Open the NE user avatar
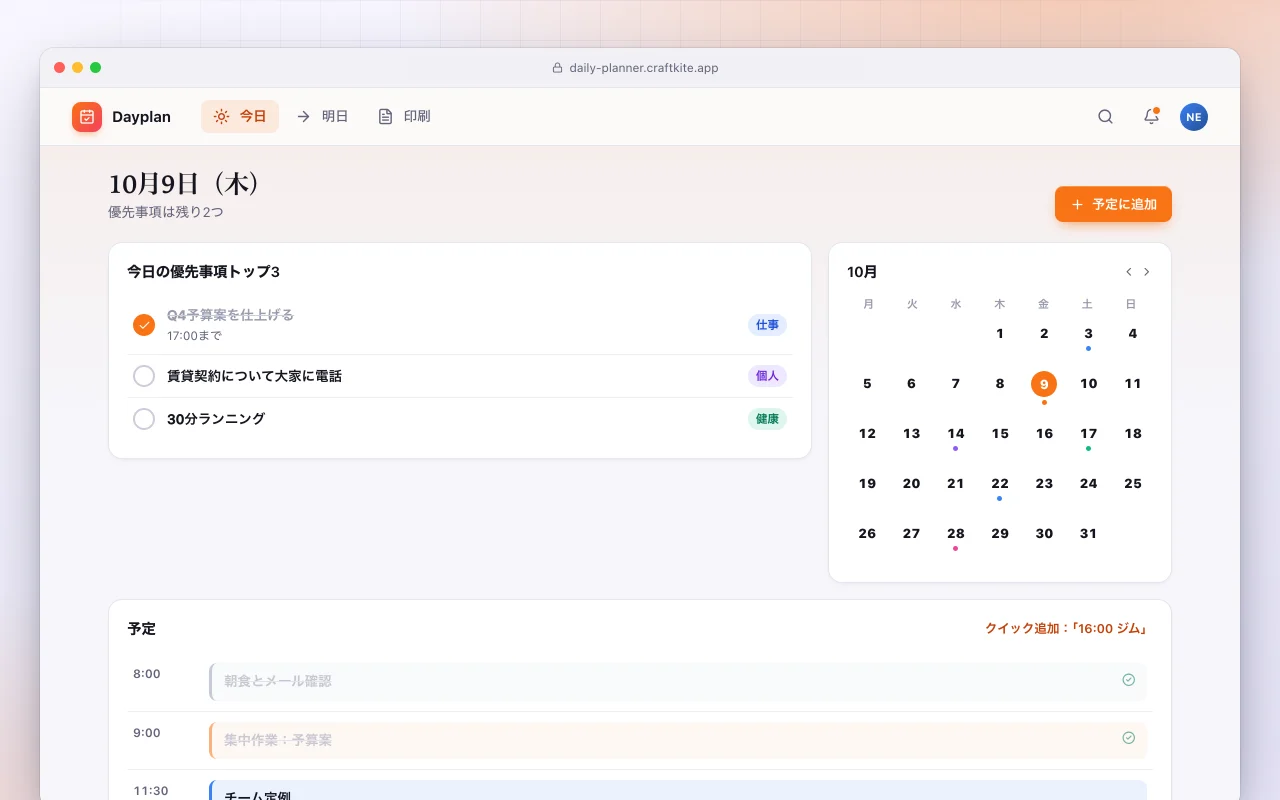The height and width of the screenshot is (800, 1280). click(1194, 117)
